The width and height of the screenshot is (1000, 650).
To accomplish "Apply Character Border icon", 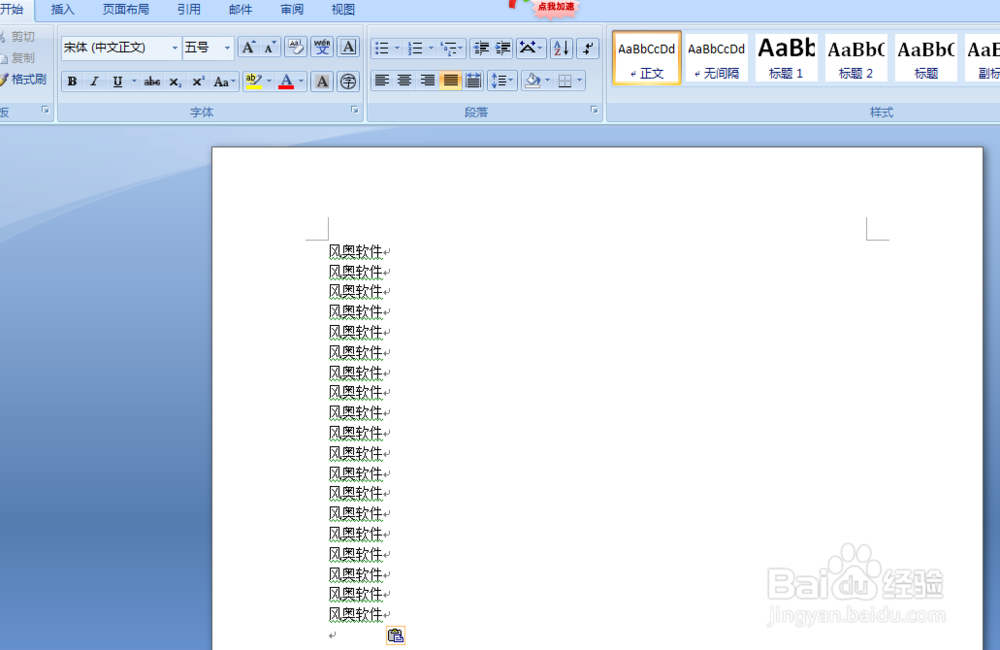I will [348, 47].
